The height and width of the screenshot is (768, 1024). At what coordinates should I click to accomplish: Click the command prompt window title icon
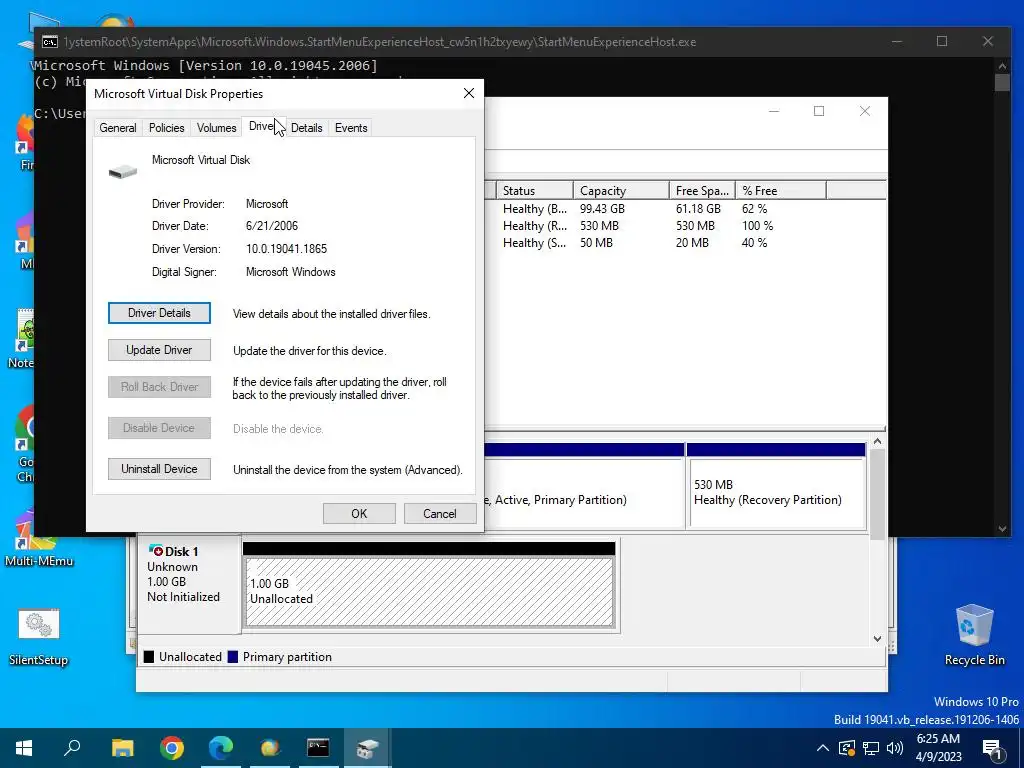coord(50,42)
